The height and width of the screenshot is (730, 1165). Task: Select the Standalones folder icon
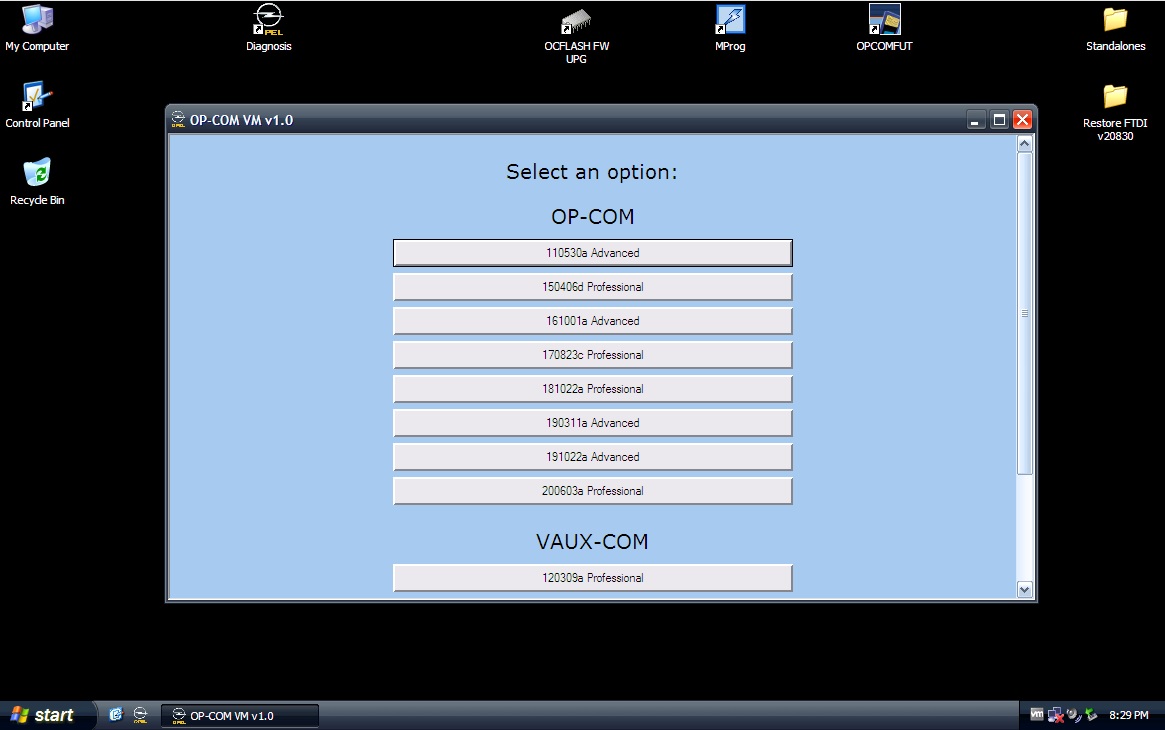coord(1114,28)
